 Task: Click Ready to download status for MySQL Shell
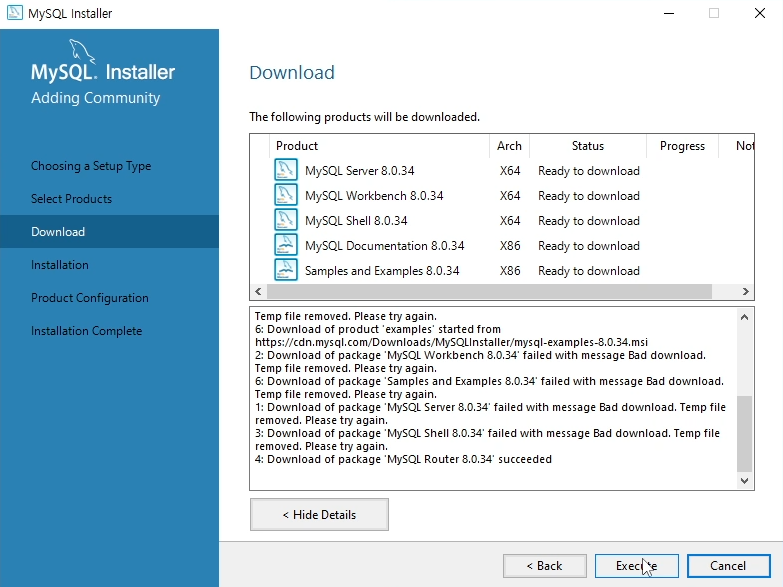(x=589, y=221)
